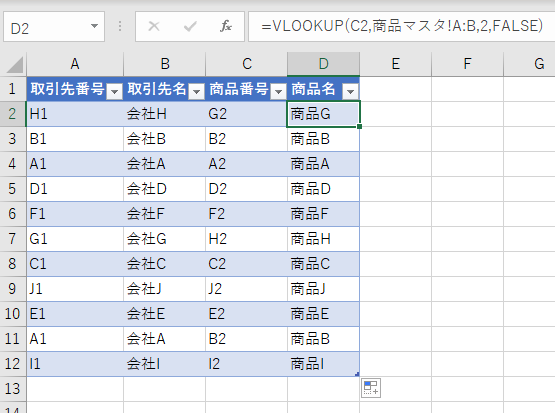Open the Name Box dropdown arrow
Image resolution: width=555 pixels, height=413 pixels.
pos(94,26)
